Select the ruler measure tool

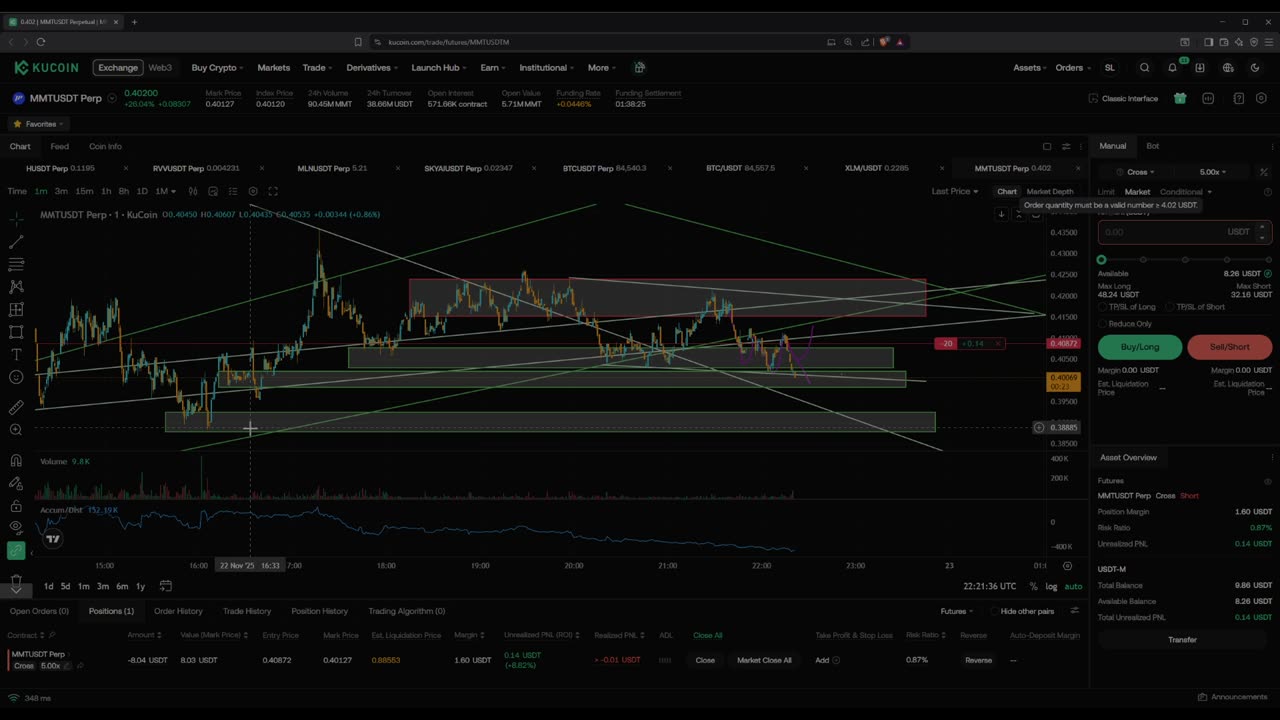[16, 407]
